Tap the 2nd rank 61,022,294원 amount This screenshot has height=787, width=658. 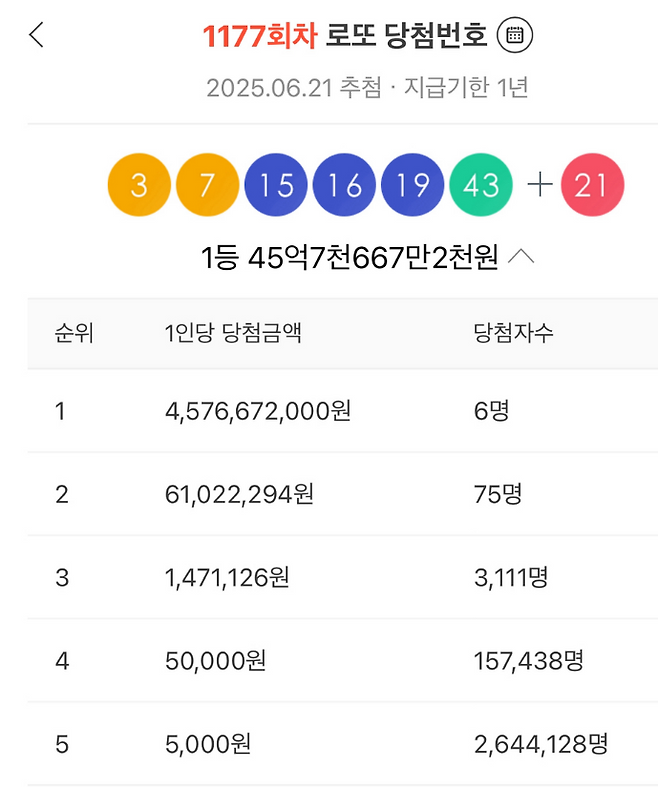tap(239, 494)
